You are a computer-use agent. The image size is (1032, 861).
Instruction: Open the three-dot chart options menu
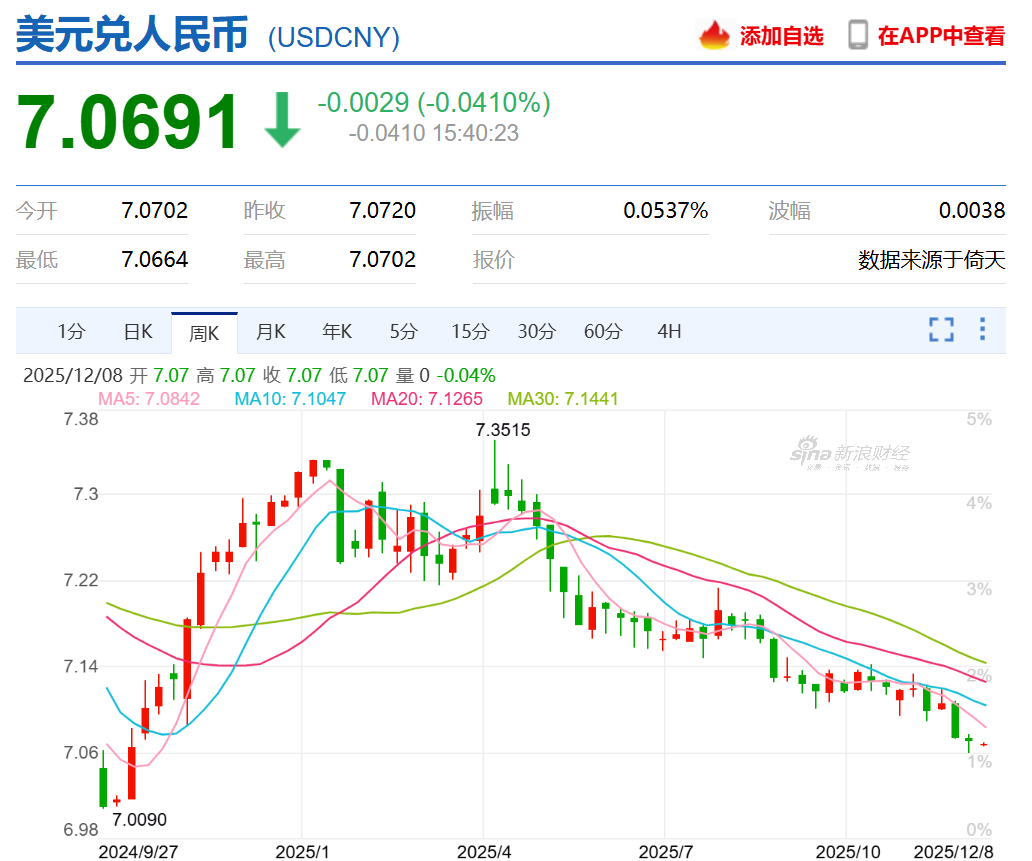[x=982, y=330]
